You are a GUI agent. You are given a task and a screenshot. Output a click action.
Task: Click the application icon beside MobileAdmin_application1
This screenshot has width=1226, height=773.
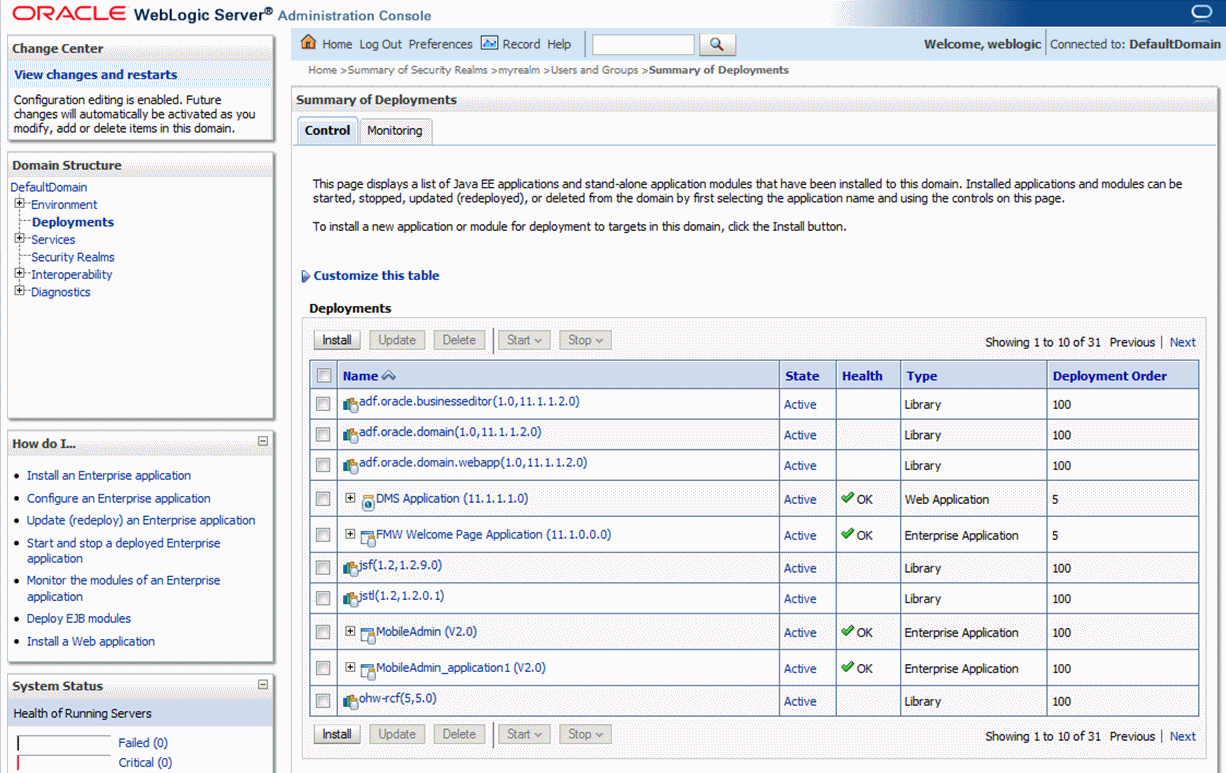[368, 671]
